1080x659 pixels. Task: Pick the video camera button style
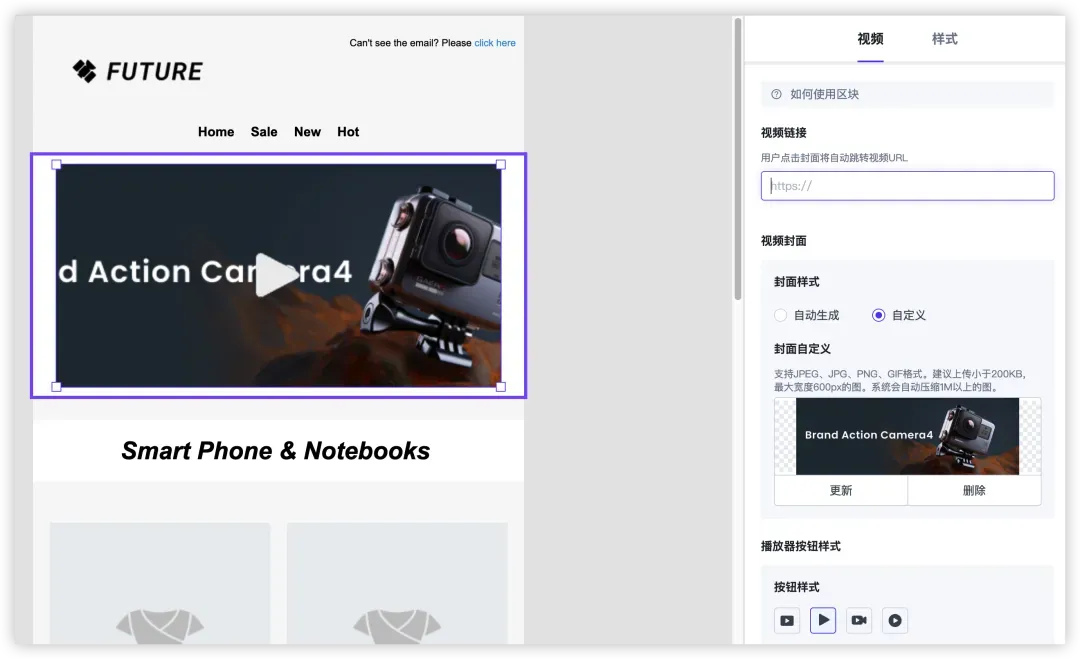coord(859,620)
